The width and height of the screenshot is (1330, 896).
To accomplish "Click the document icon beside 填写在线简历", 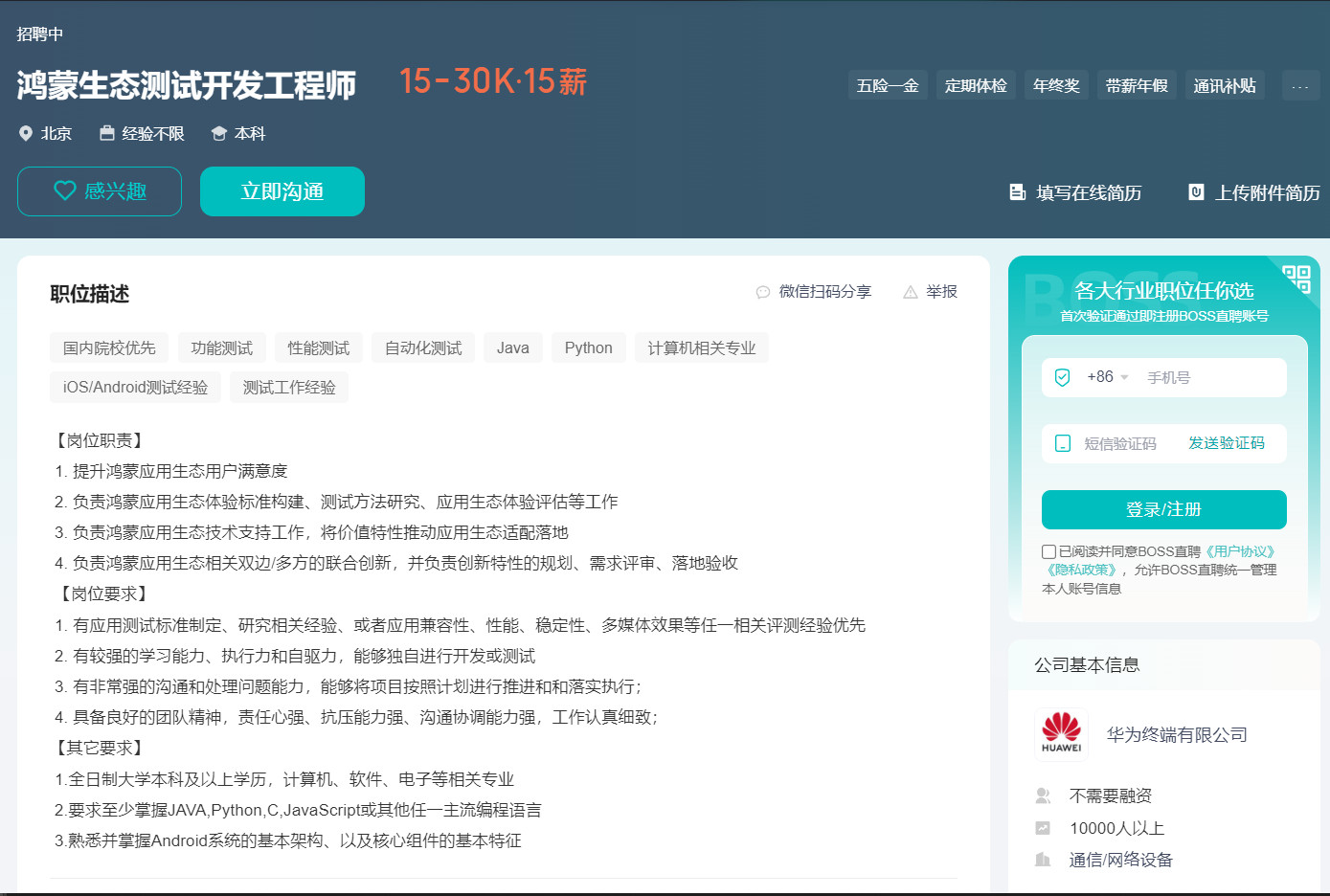I will [x=1018, y=192].
